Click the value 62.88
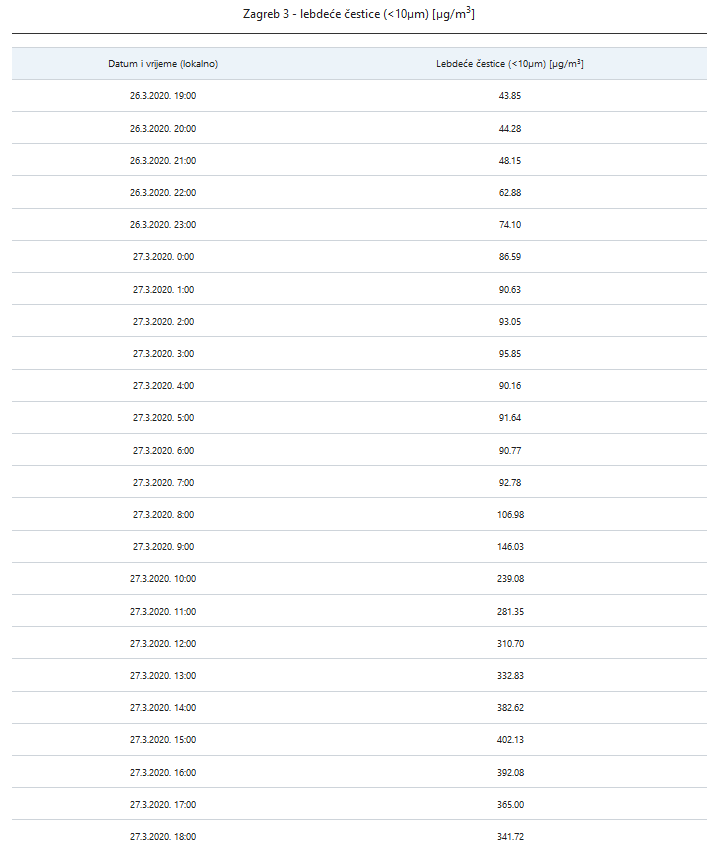 click(x=510, y=192)
